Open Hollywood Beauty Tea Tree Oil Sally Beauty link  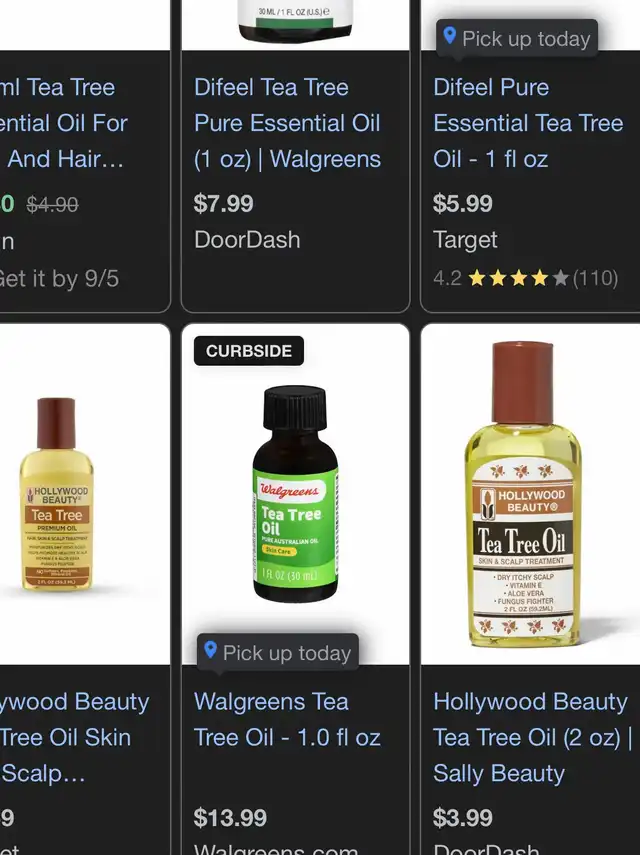pyautogui.click(x=532, y=737)
